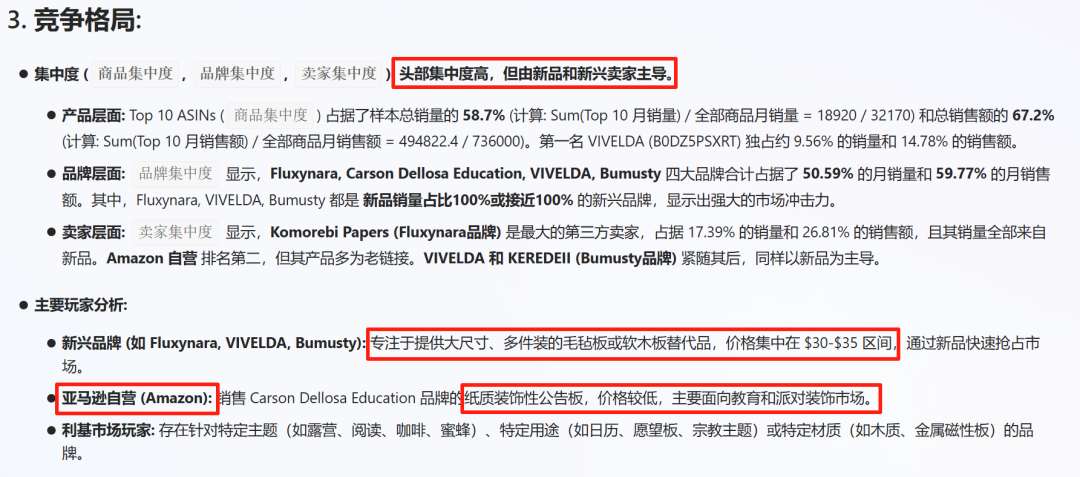Click the price range '$30-$35'
This screenshot has width=1080, height=477.
coord(829,342)
